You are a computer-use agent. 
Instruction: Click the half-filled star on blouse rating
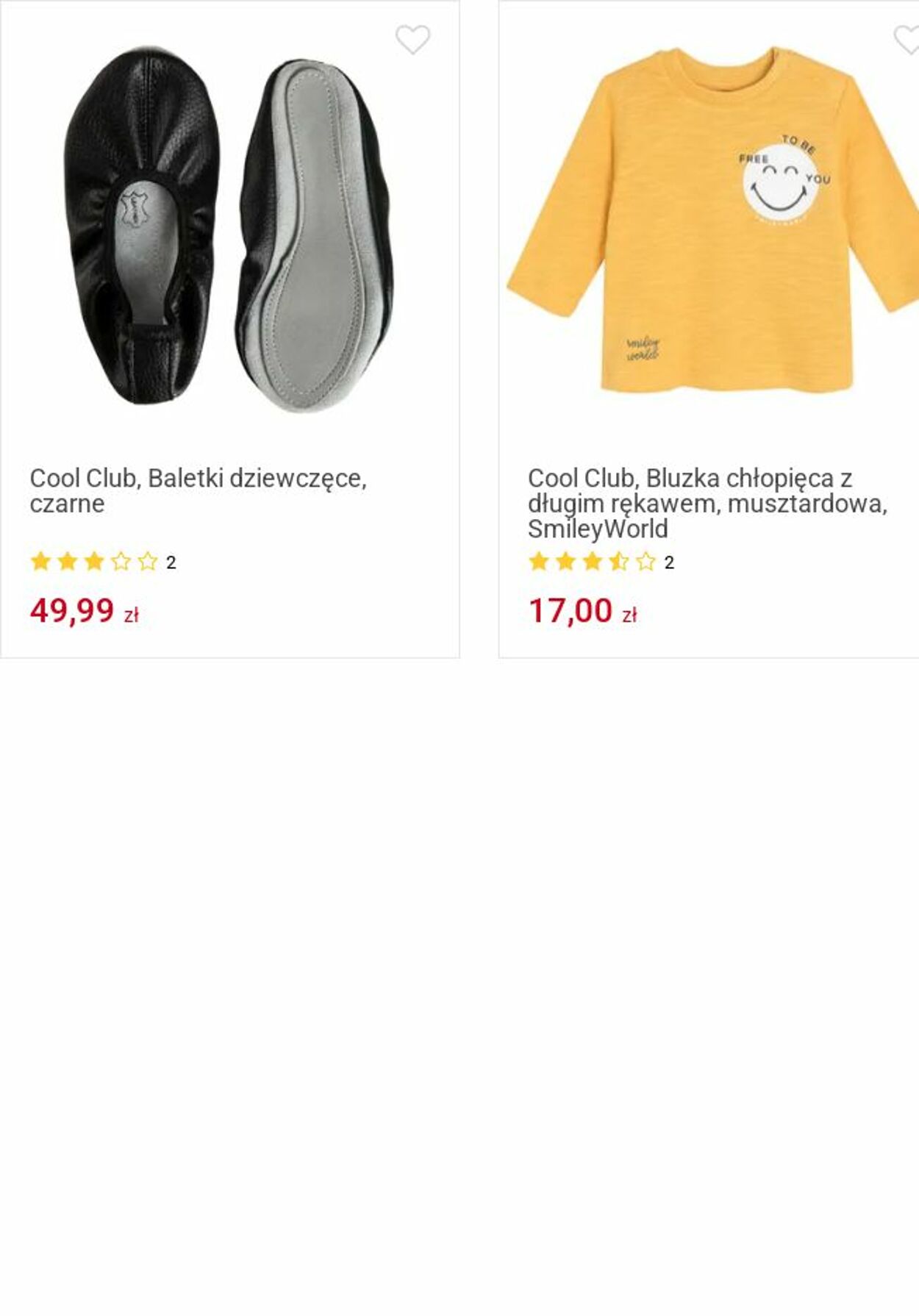pyautogui.click(x=619, y=562)
